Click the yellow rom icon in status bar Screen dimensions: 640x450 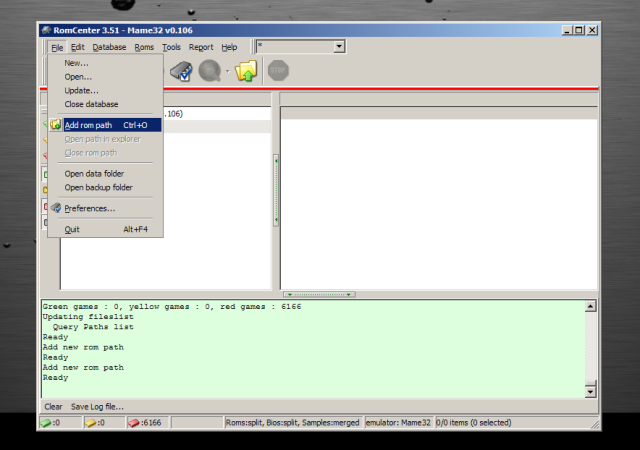click(x=90, y=423)
